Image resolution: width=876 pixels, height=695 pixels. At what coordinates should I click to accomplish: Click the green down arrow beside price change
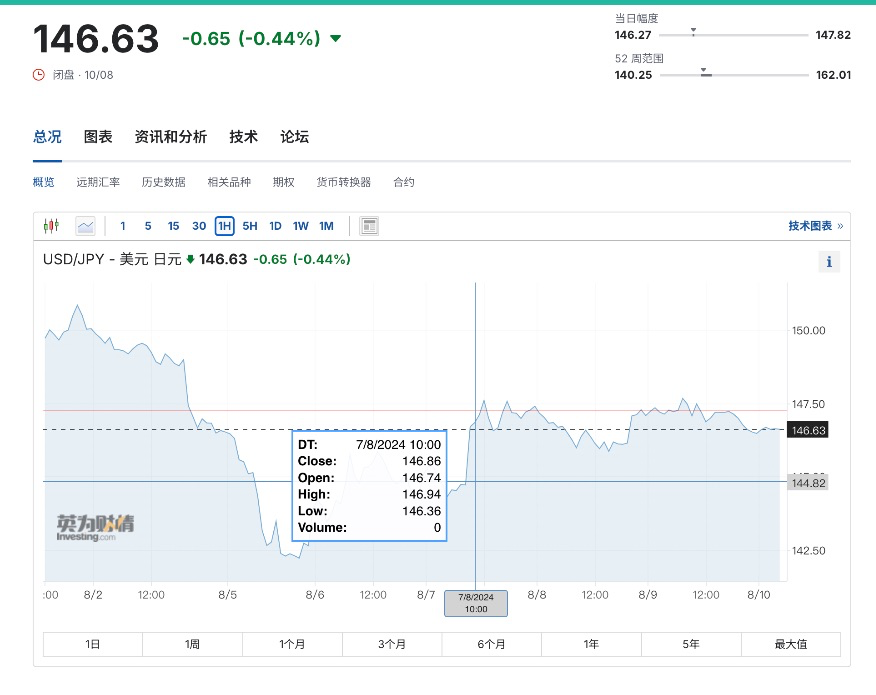pos(335,39)
